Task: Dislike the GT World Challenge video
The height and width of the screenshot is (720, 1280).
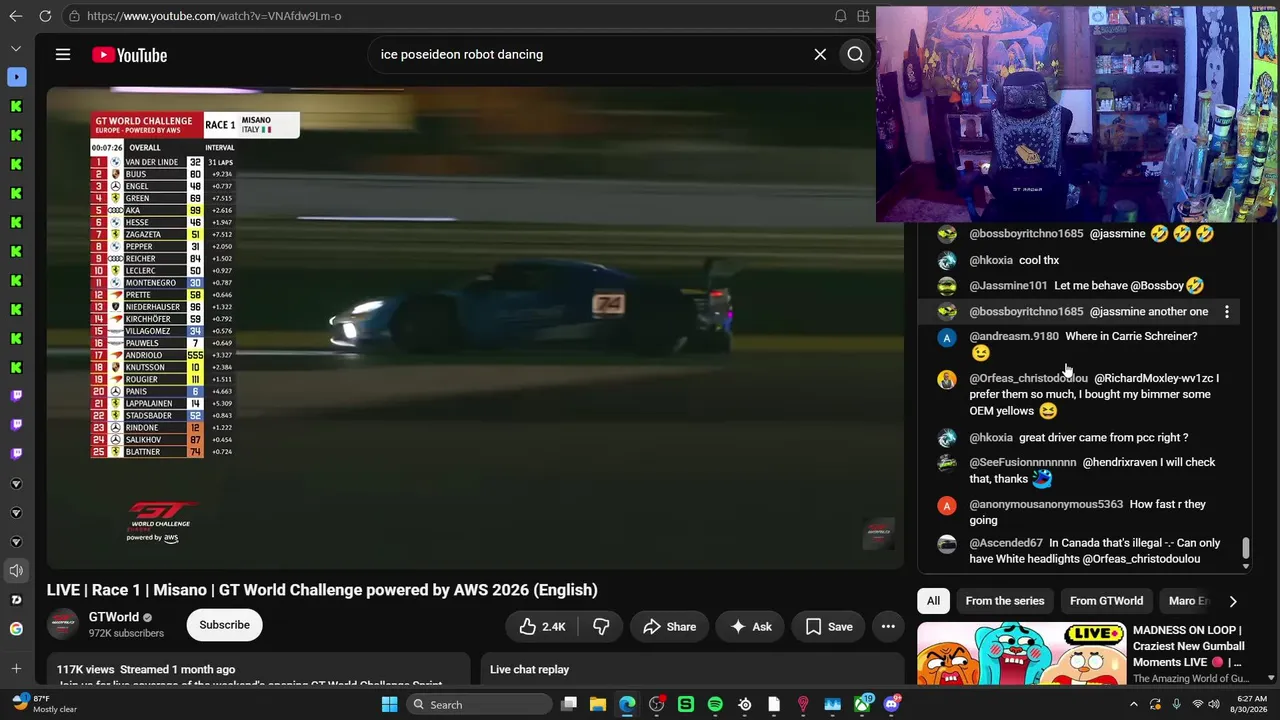Action: click(601, 627)
